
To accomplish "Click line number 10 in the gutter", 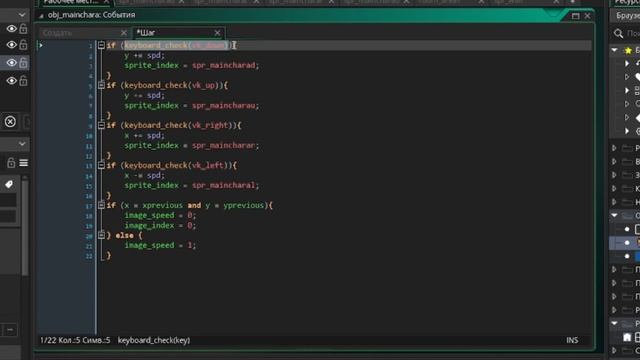I will click(x=89, y=136).
